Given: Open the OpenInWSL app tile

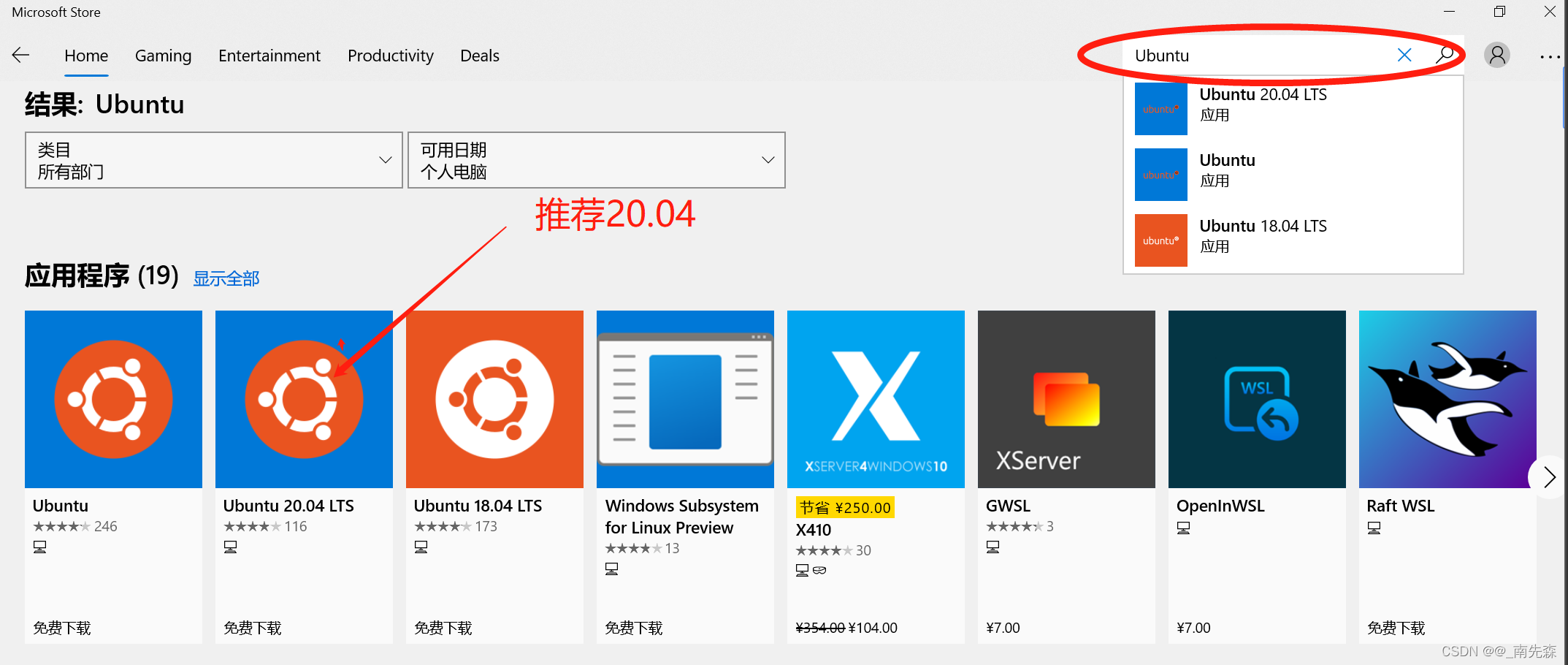Looking at the screenshot, I should (x=1257, y=399).
